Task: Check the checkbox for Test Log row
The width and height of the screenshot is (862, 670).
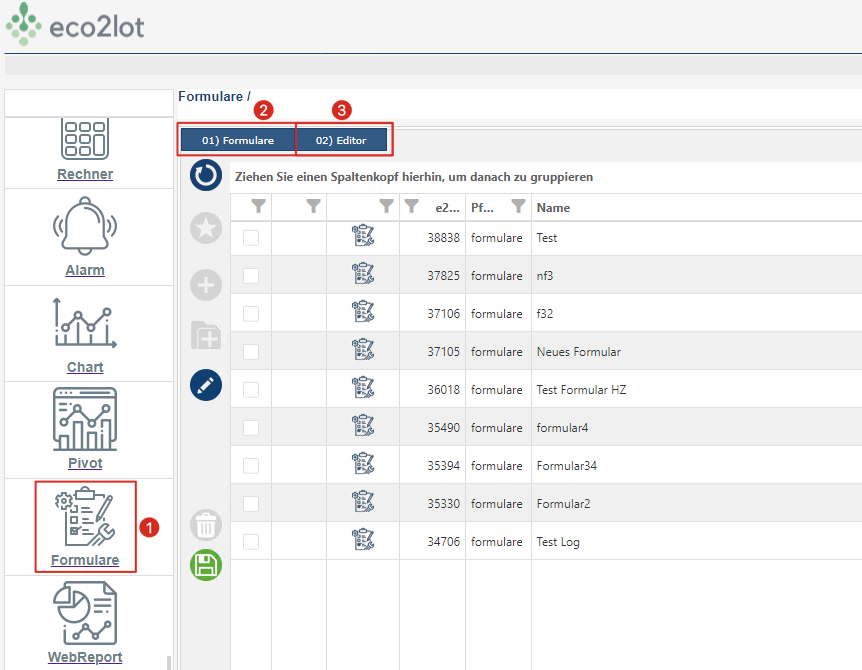Action: click(251, 542)
